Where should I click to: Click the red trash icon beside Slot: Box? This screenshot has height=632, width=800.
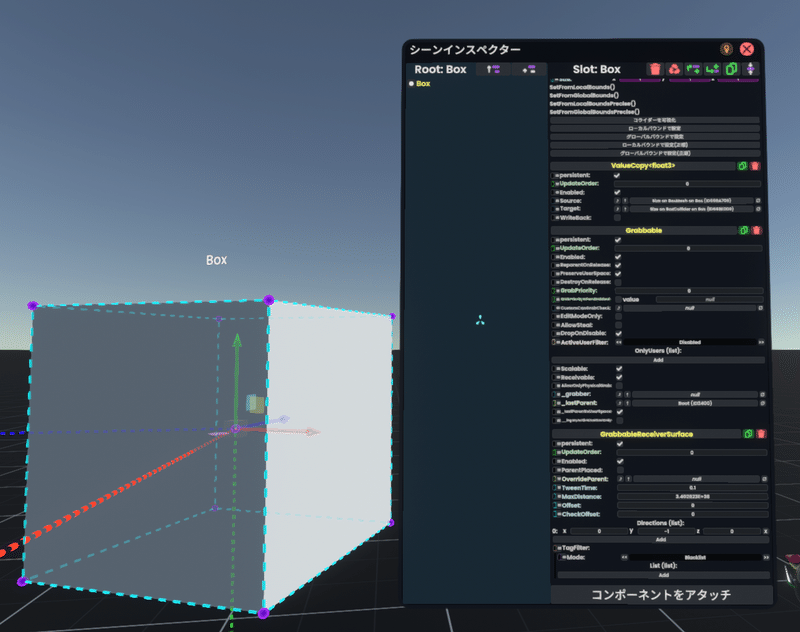655,69
